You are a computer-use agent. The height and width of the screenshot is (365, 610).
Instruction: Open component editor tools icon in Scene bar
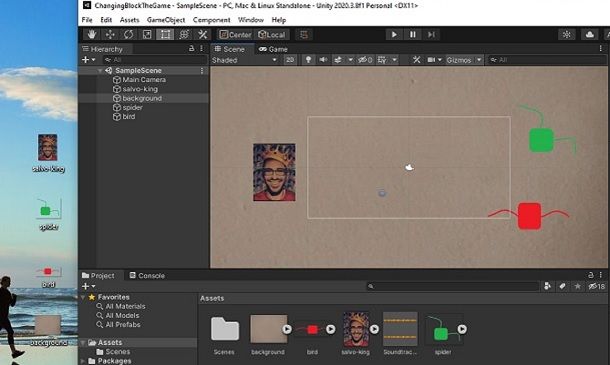[x=416, y=60]
